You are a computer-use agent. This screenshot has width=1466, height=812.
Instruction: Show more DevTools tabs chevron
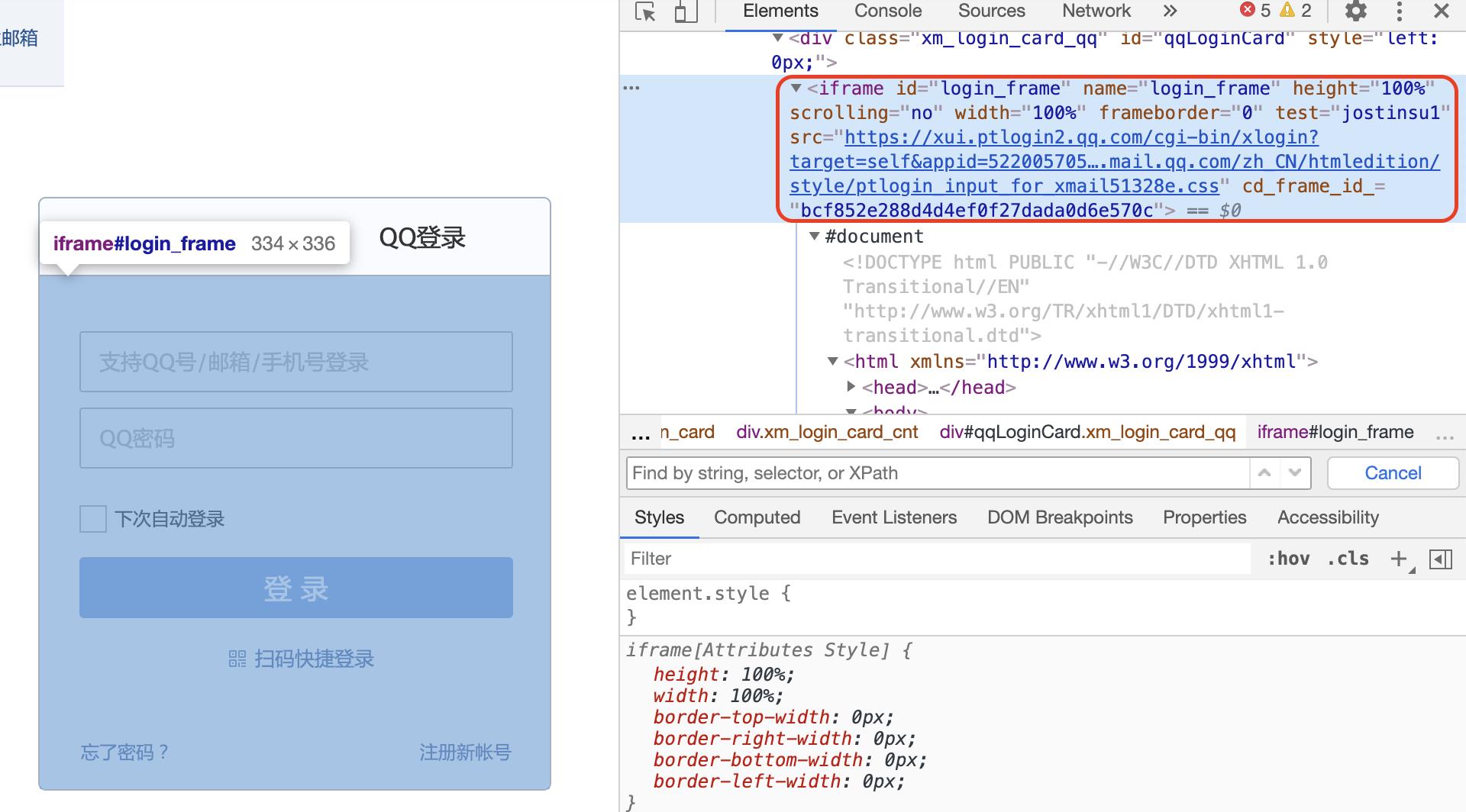(x=1170, y=11)
